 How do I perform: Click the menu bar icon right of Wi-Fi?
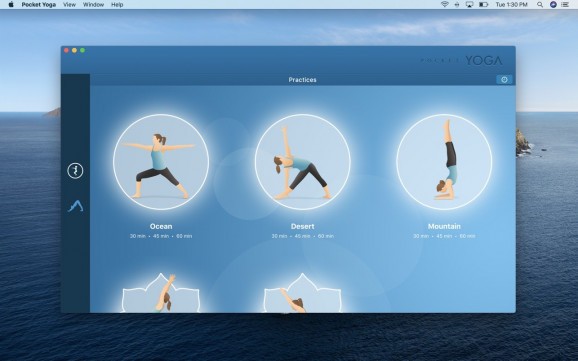(457, 4)
